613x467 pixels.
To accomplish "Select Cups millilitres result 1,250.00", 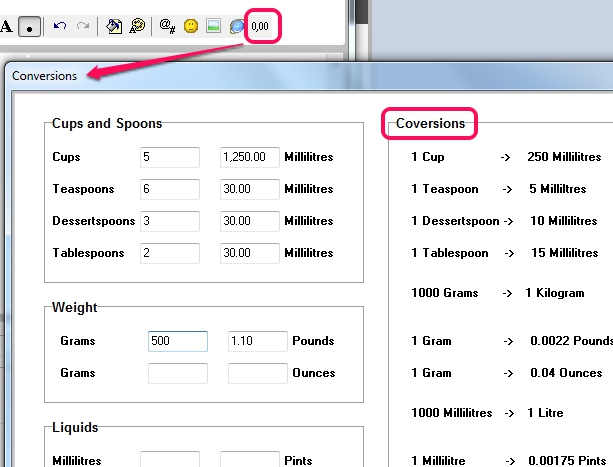I will [250, 157].
